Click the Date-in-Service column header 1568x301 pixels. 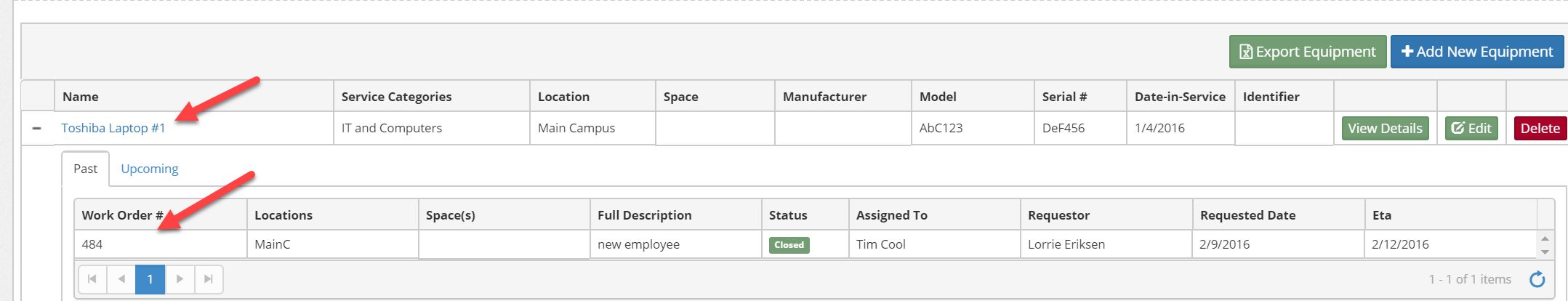pyautogui.click(x=1181, y=97)
